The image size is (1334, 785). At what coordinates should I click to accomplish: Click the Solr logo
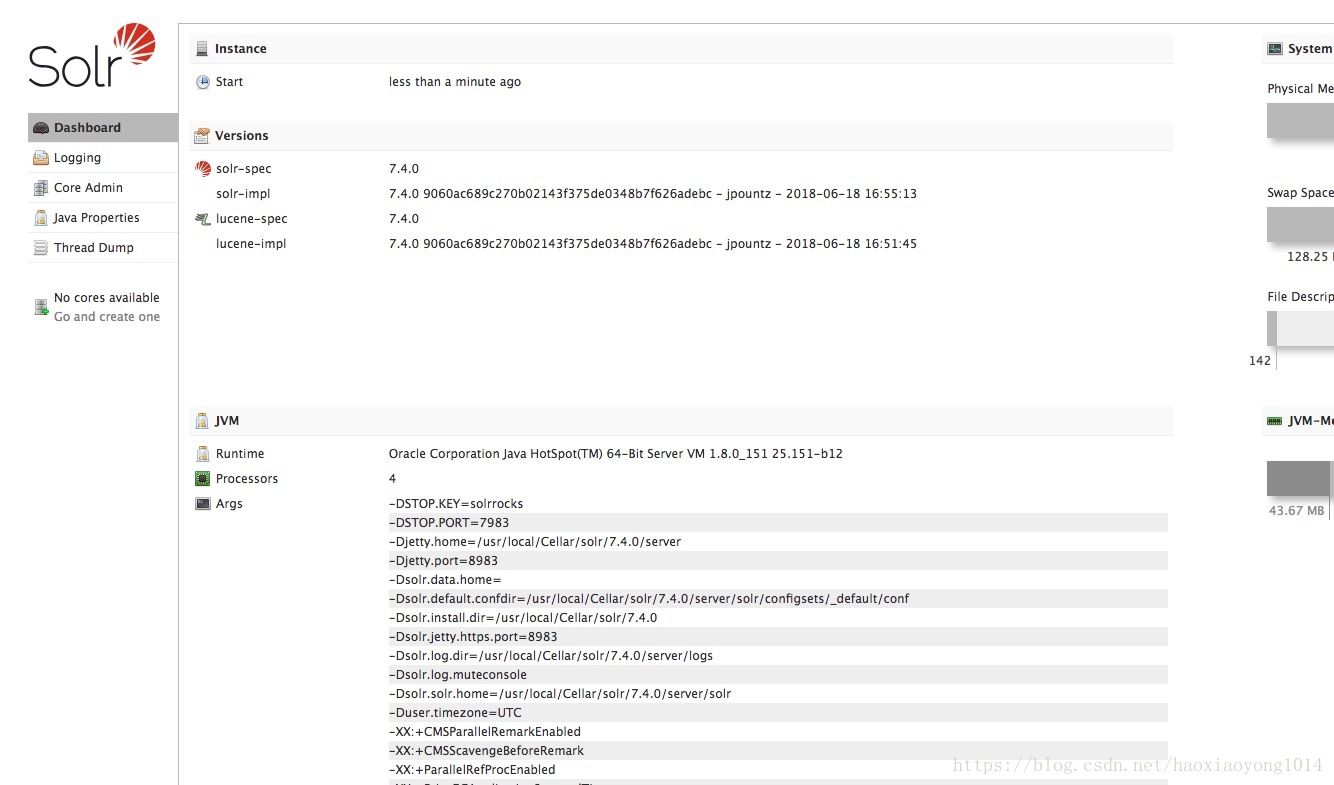(92, 56)
